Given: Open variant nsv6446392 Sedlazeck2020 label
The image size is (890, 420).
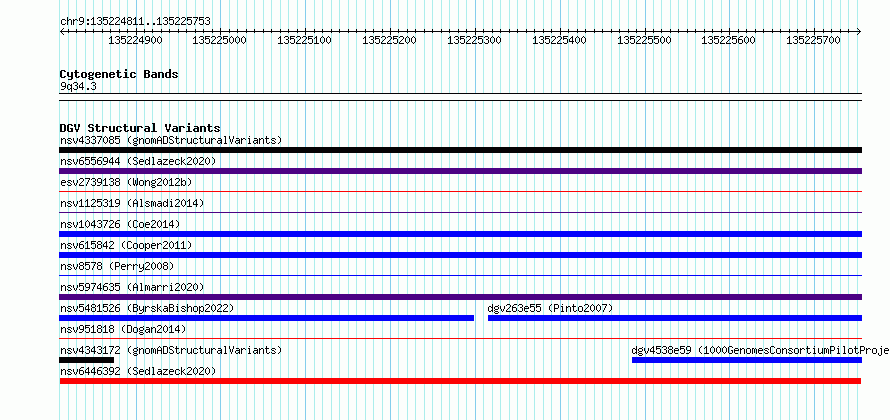Looking at the screenshot, I should (138, 371).
